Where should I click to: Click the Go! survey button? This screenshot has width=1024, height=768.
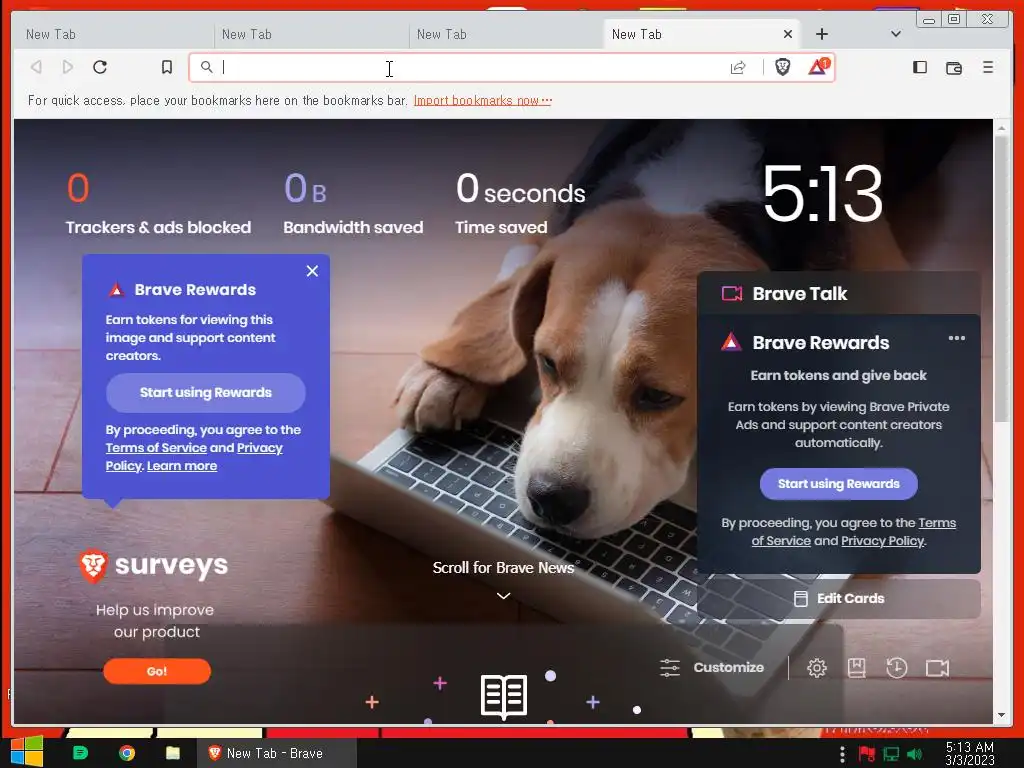(x=157, y=671)
